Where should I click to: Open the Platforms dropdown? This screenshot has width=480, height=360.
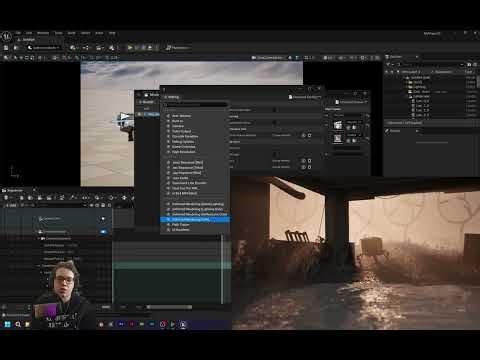178,48
